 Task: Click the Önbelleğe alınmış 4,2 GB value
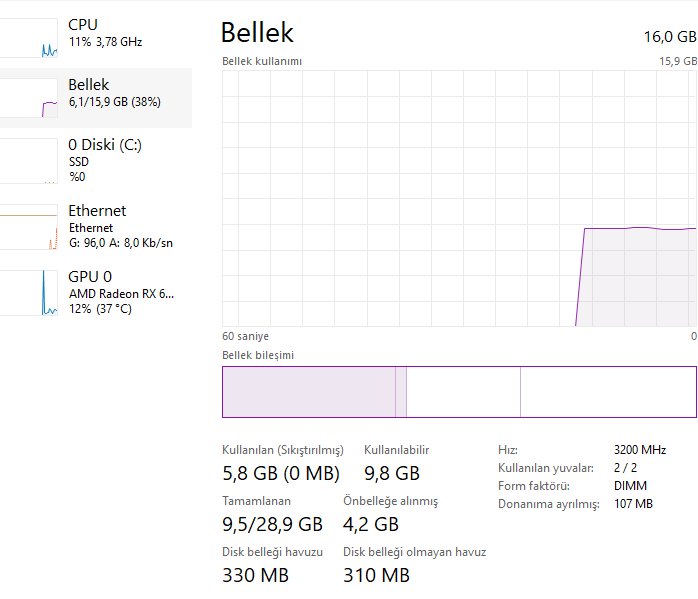pyautogui.click(x=370, y=524)
